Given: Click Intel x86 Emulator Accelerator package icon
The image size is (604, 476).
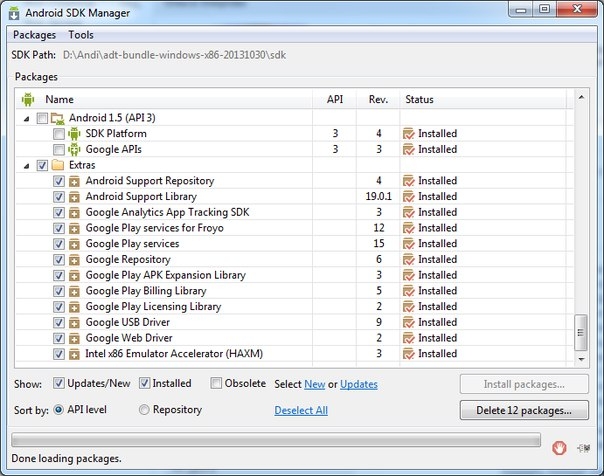Looking at the screenshot, I should click(74, 354).
